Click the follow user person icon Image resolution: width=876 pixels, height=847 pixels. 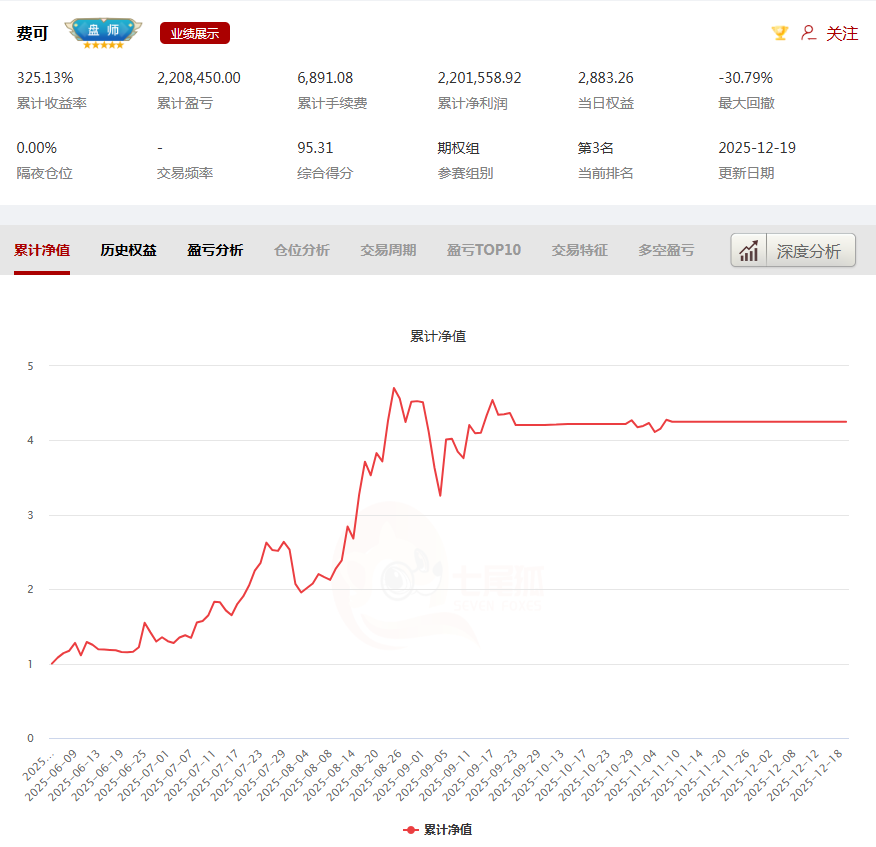(x=808, y=33)
